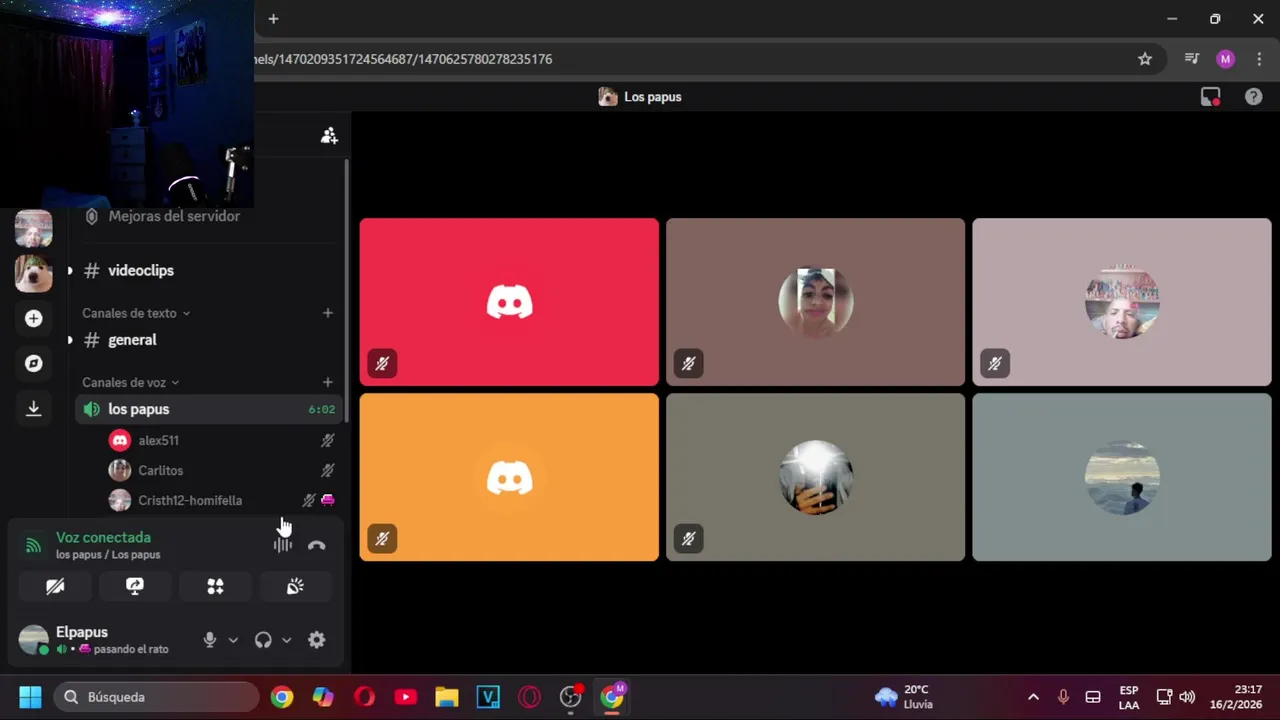The width and height of the screenshot is (1280, 720).
Task: Open Copilot from the taskbar
Action: (323, 697)
